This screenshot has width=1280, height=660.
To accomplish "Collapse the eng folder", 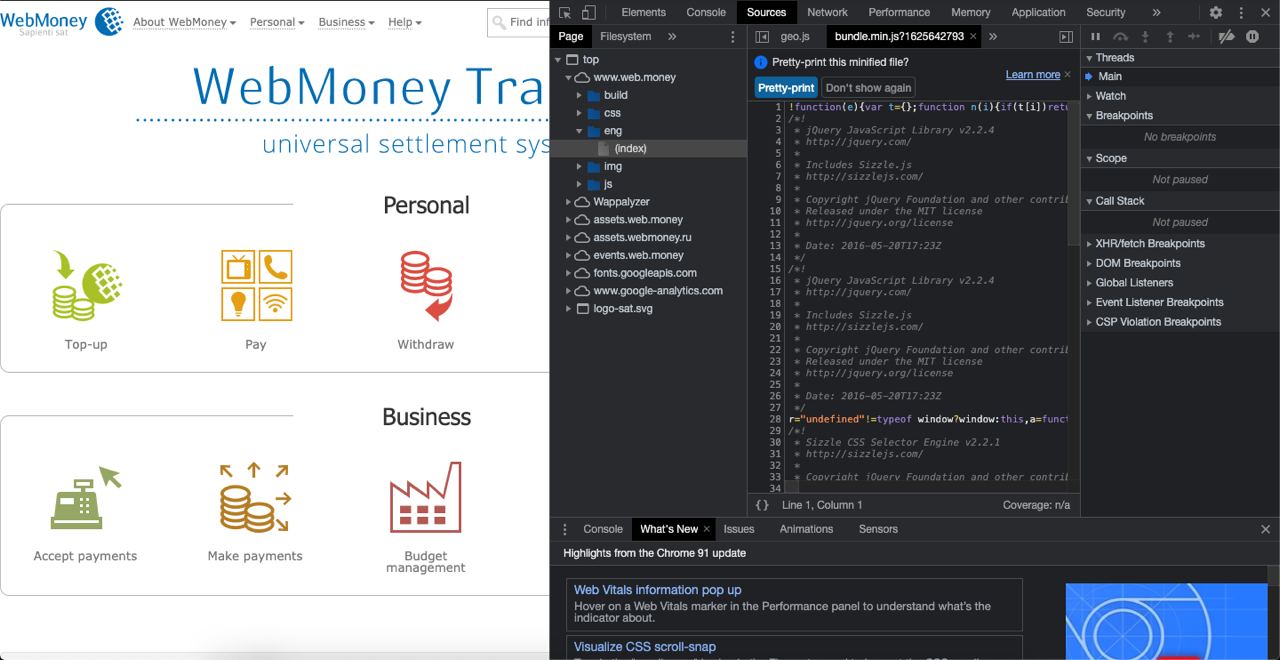I will pyautogui.click(x=580, y=131).
